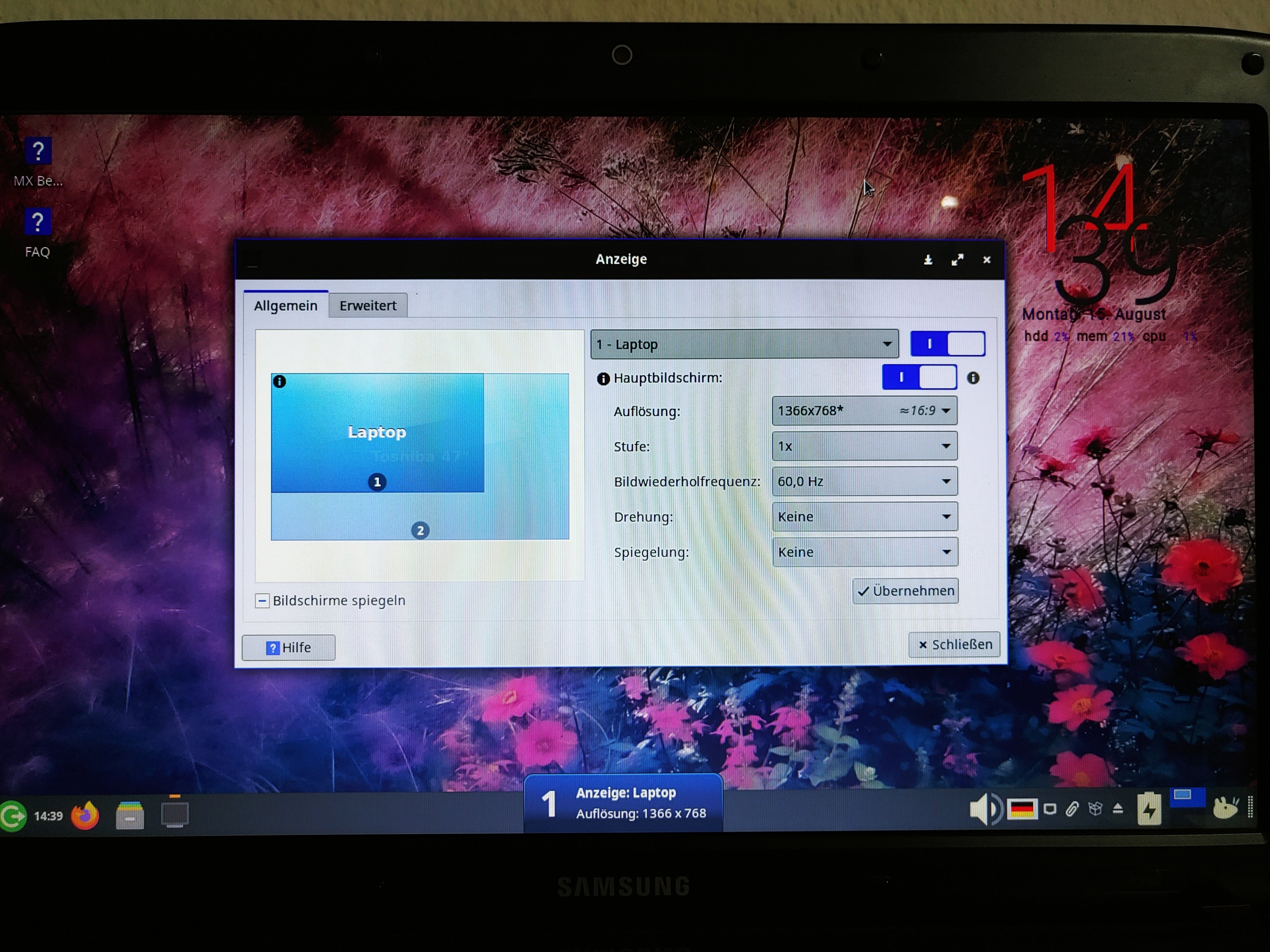The image size is (1270, 952).
Task: Open the file manager taskbar icon
Action: (x=130, y=815)
